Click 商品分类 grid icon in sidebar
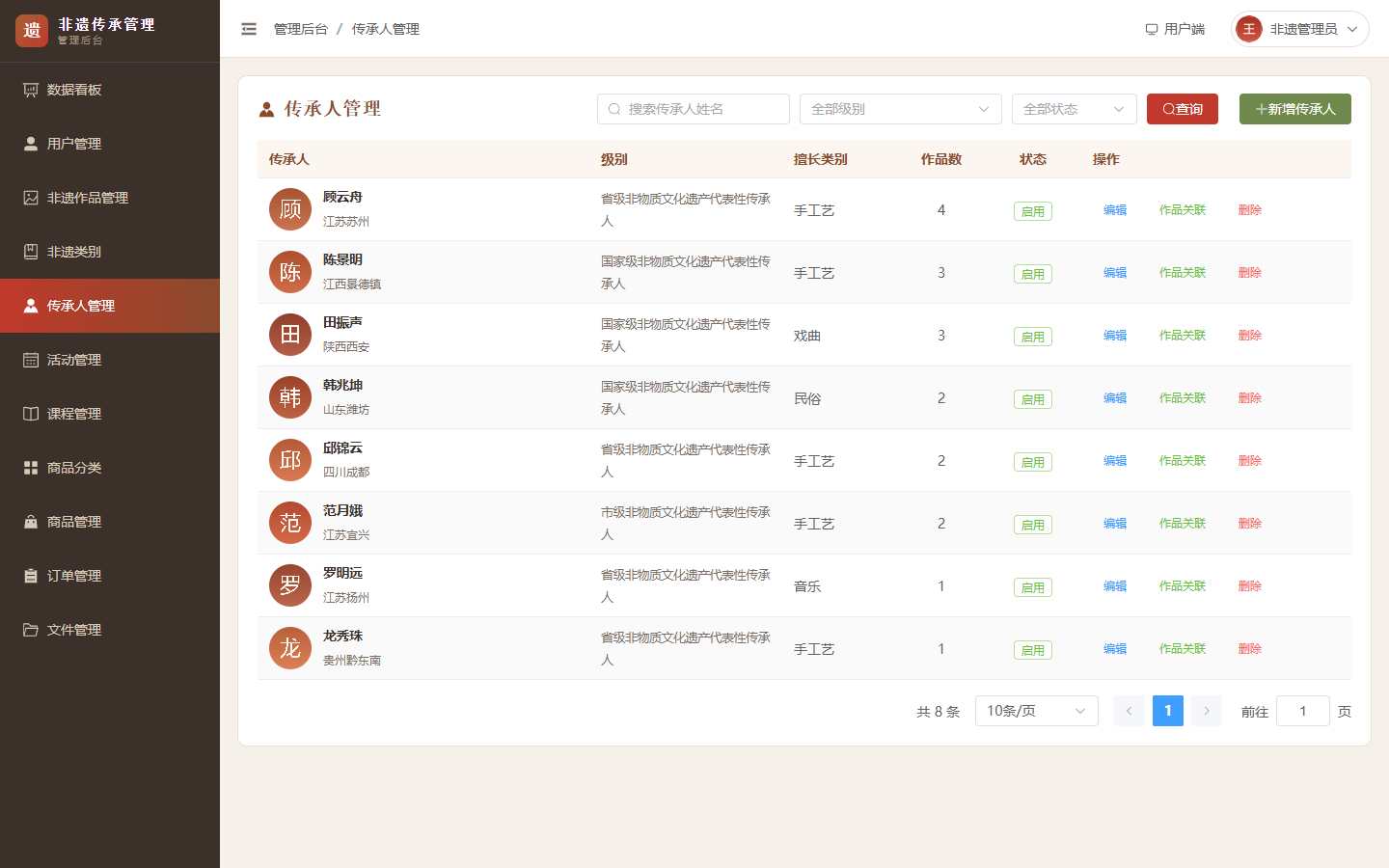Image resolution: width=1389 pixels, height=868 pixels. coord(31,468)
